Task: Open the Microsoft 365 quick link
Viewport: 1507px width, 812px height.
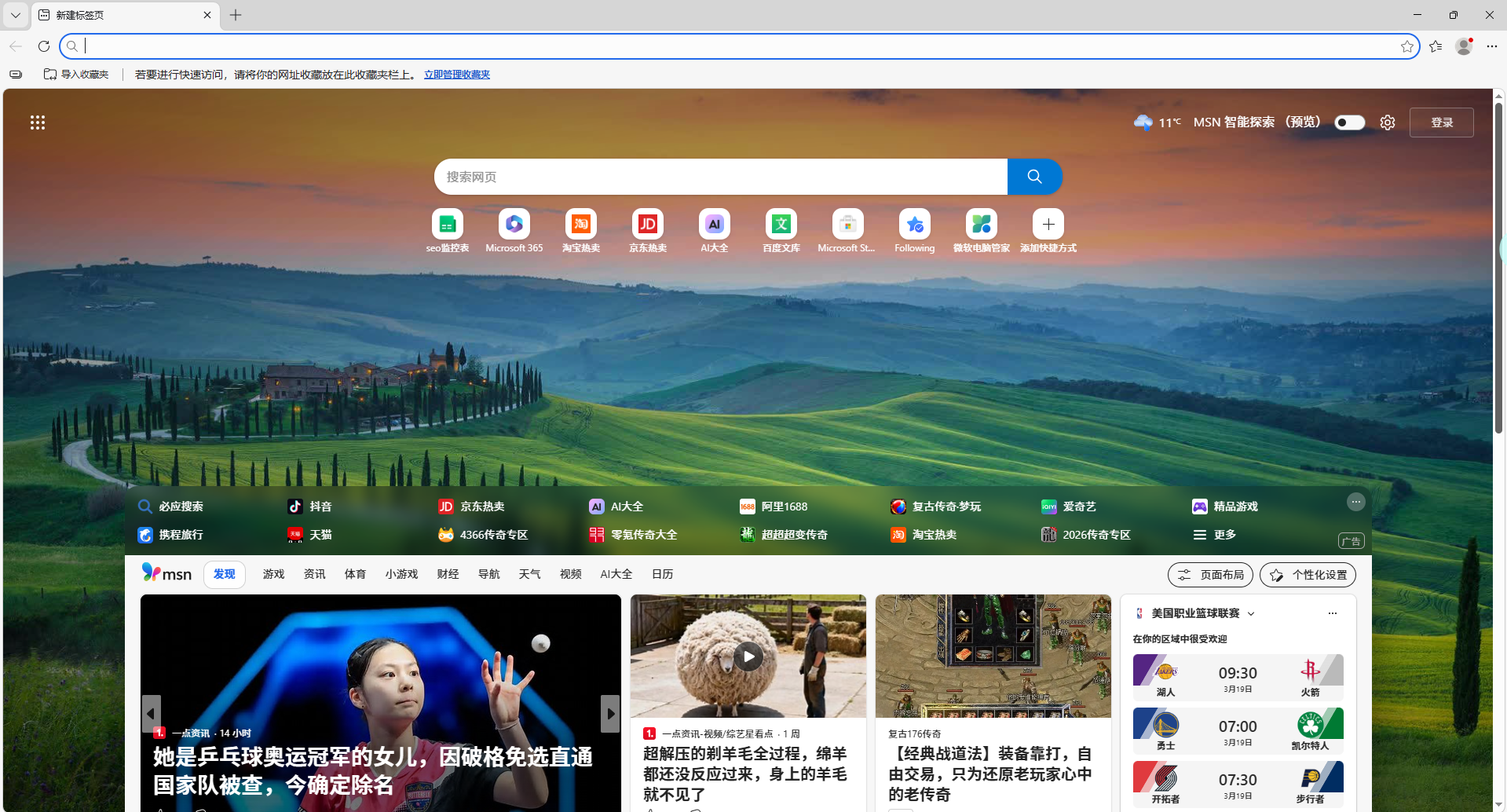Action: point(514,229)
